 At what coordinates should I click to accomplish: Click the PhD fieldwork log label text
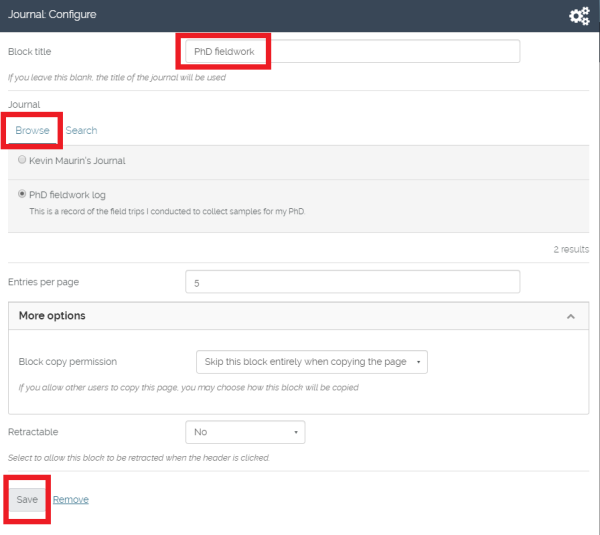click(x=67, y=195)
